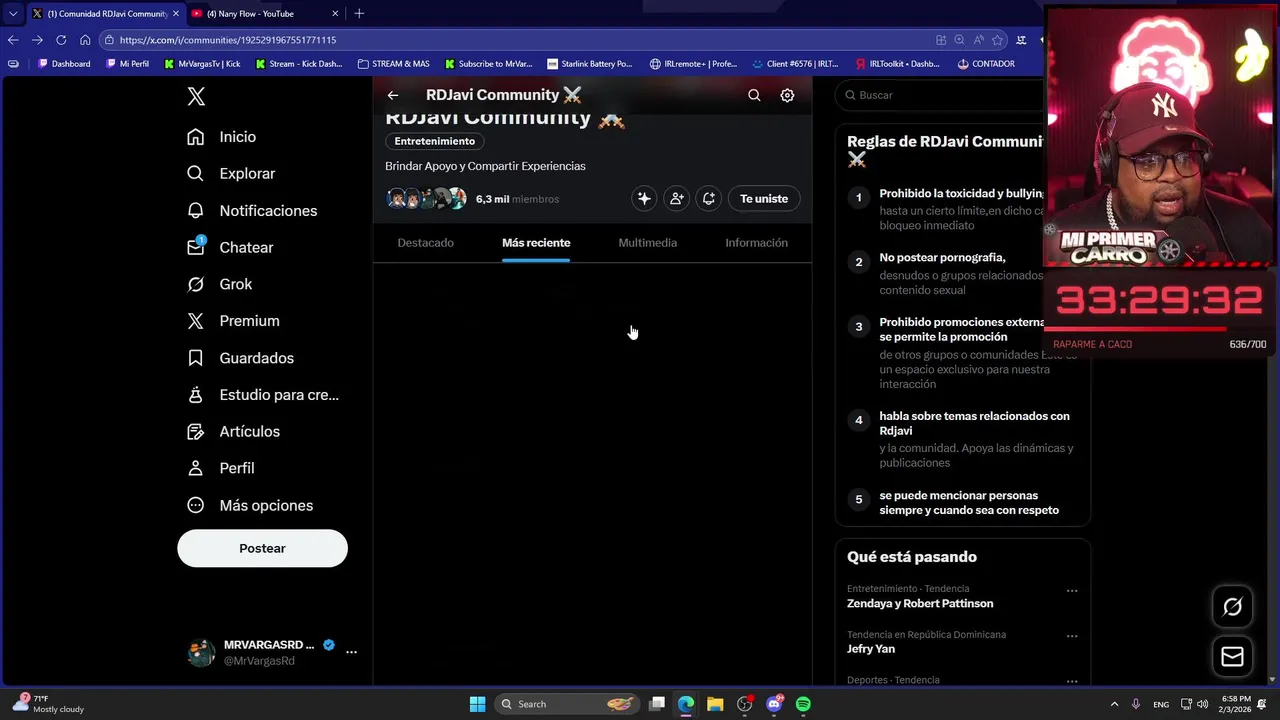
Task: Open STREAM & MAS bookmark folder
Action: 394,64
